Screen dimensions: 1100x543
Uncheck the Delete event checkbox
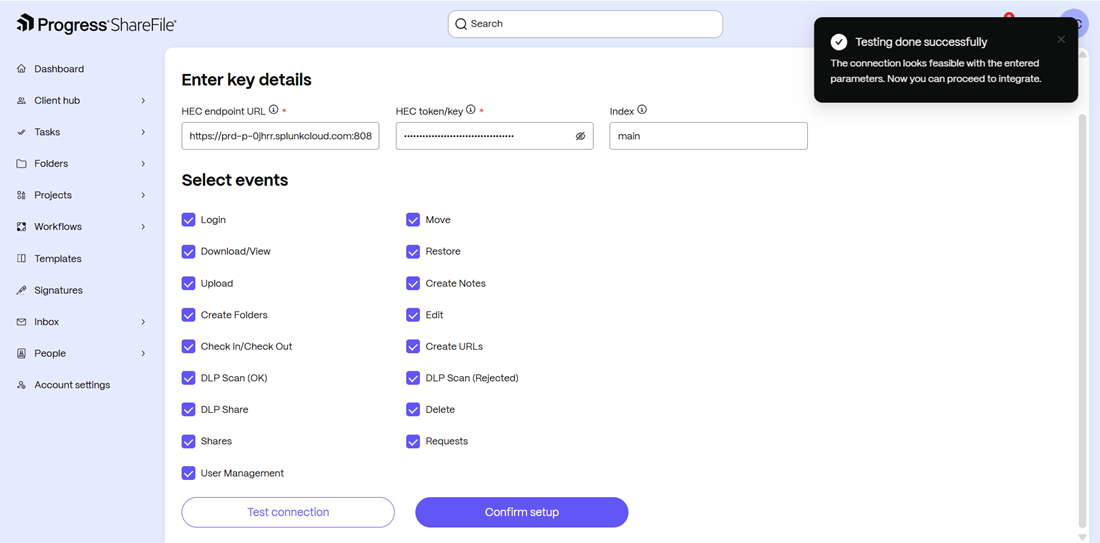413,410
